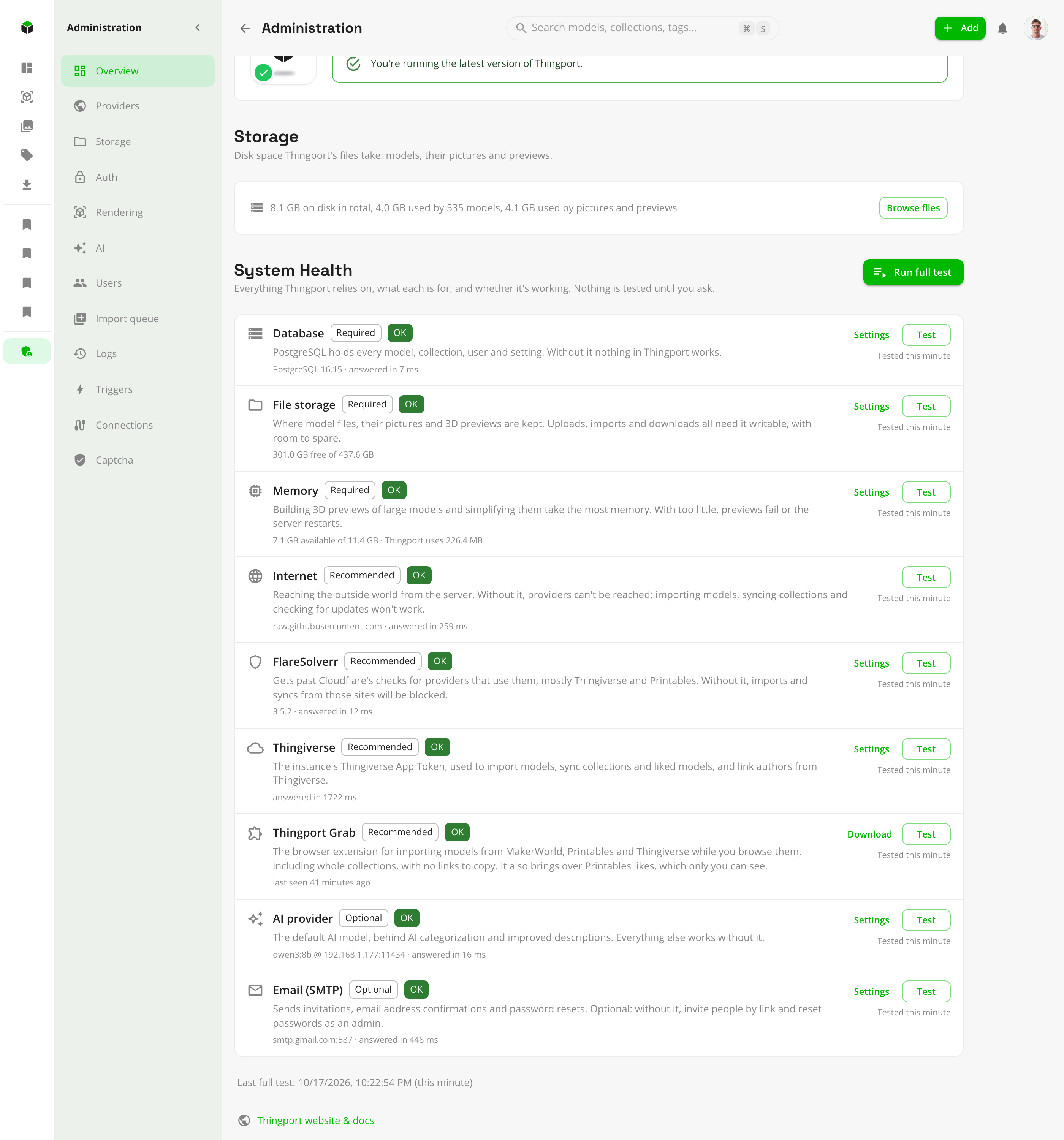1064x1140 pixels.
Task: Open Settings for the Database row
Action: [871, 335]
